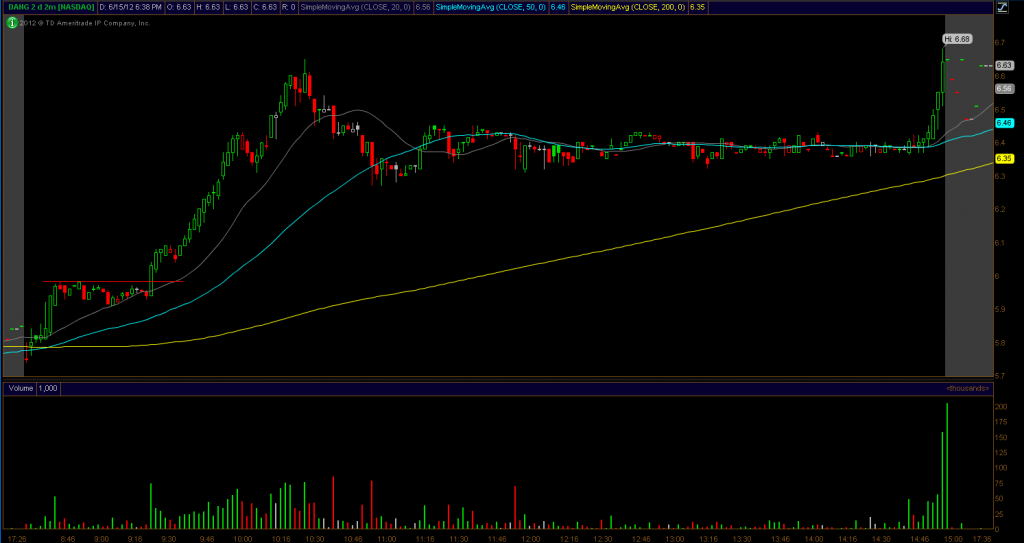Click the gray 6.56 bubble on price axis
This screenshot has width=1024, height=543.
(1004, 88)
